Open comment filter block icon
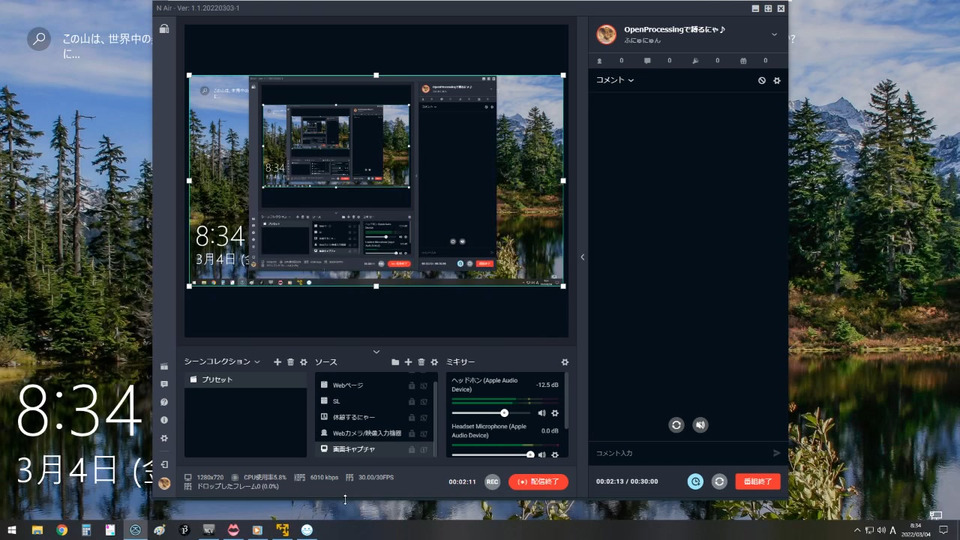 click(x=762, y=80)
